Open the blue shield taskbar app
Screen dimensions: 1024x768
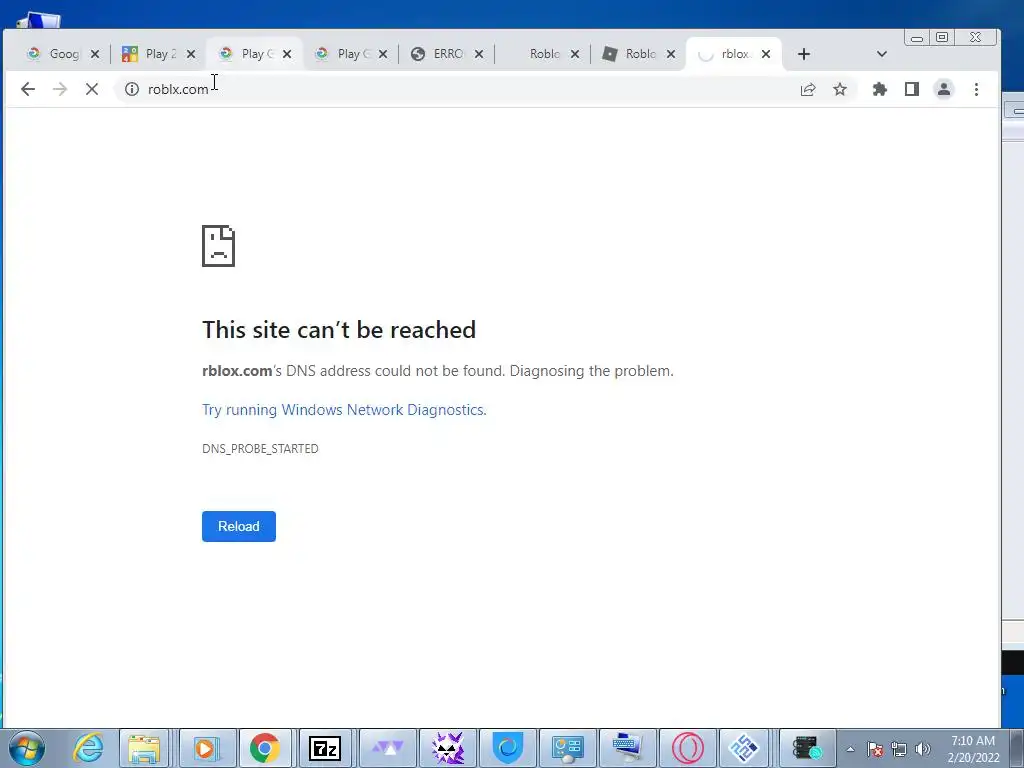point(508,748)
